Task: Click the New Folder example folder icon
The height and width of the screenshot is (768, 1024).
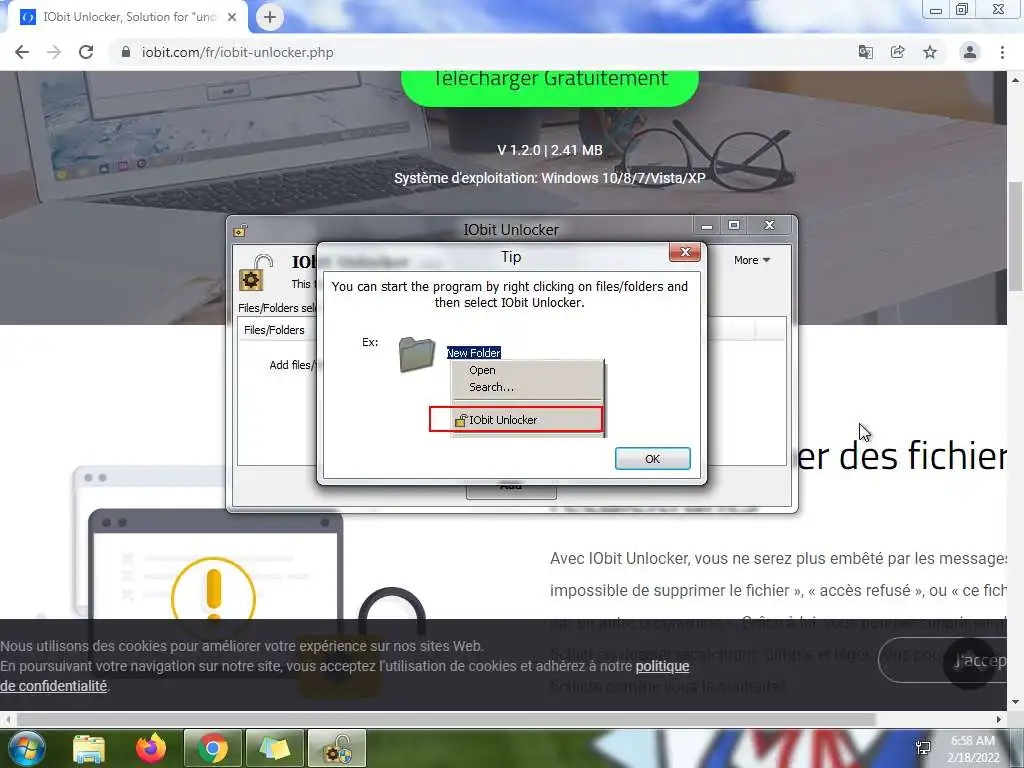Action: tap(417, 355)
